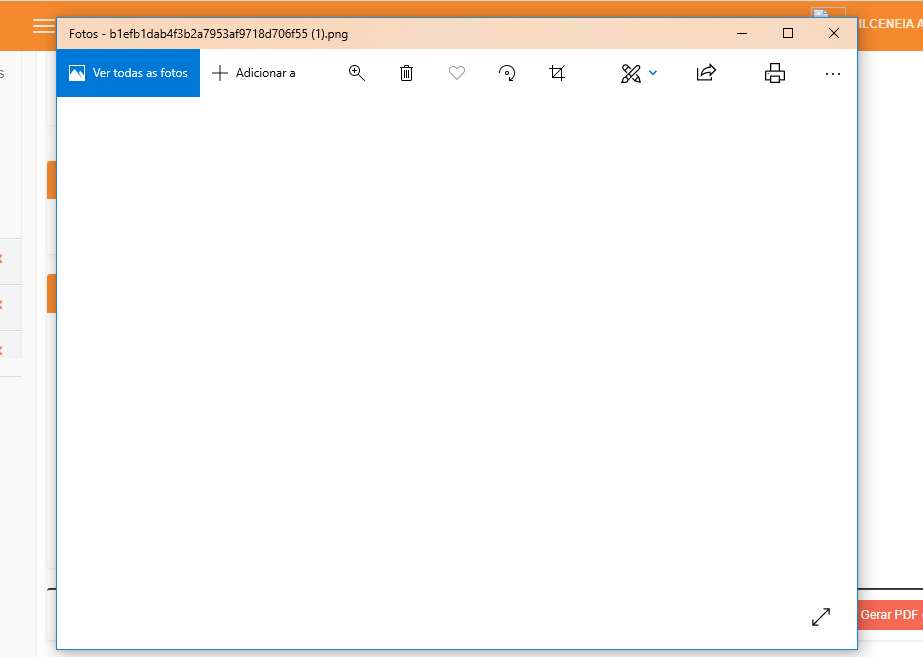
Task: Toggle the heart favorite icon
Action: coord(457,73)
